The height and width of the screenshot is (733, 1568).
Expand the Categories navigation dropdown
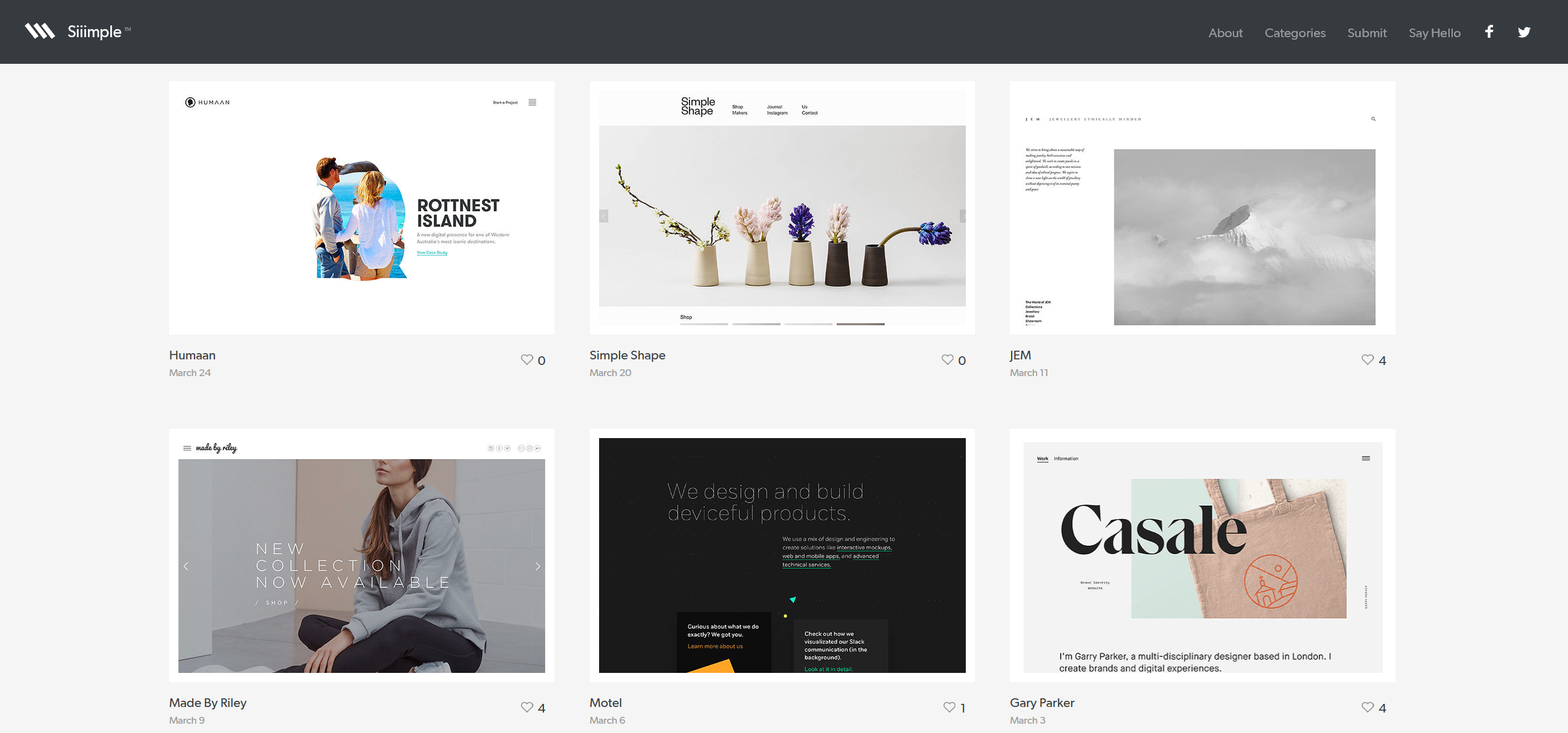[x=1295, y=32]
